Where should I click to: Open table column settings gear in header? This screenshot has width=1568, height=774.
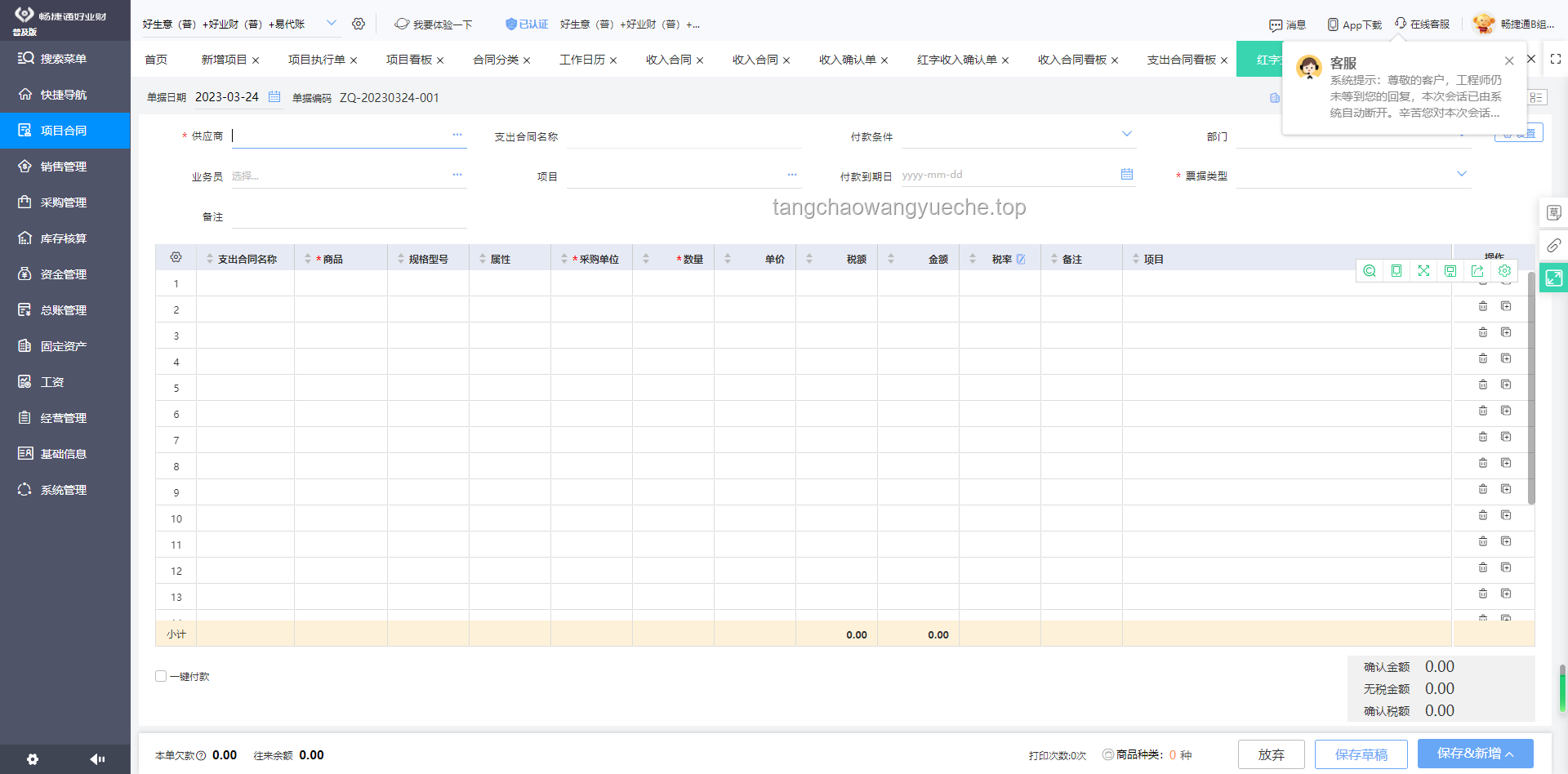176,257
